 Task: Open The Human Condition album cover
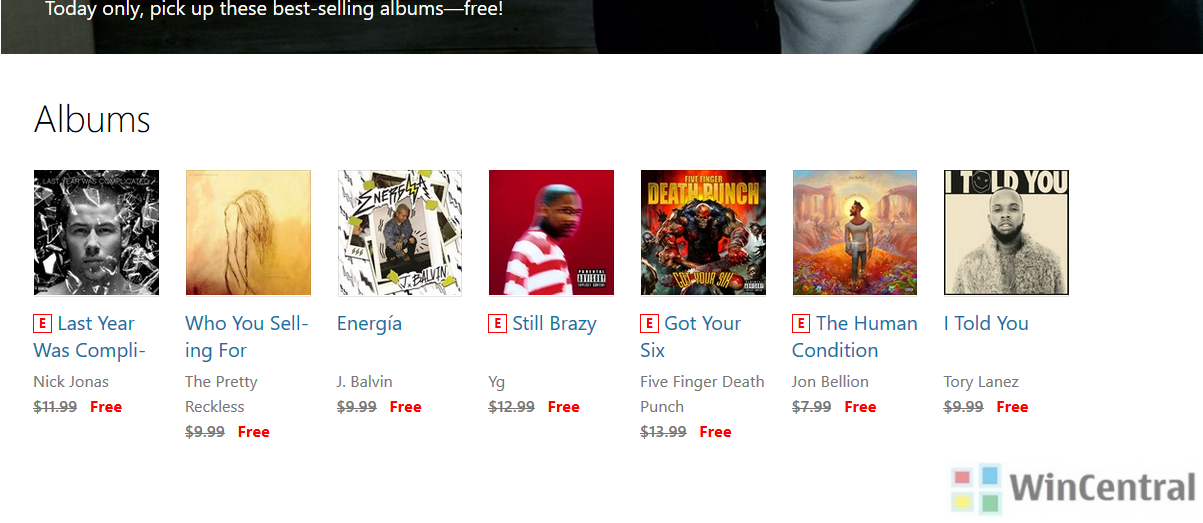[855, 233]
